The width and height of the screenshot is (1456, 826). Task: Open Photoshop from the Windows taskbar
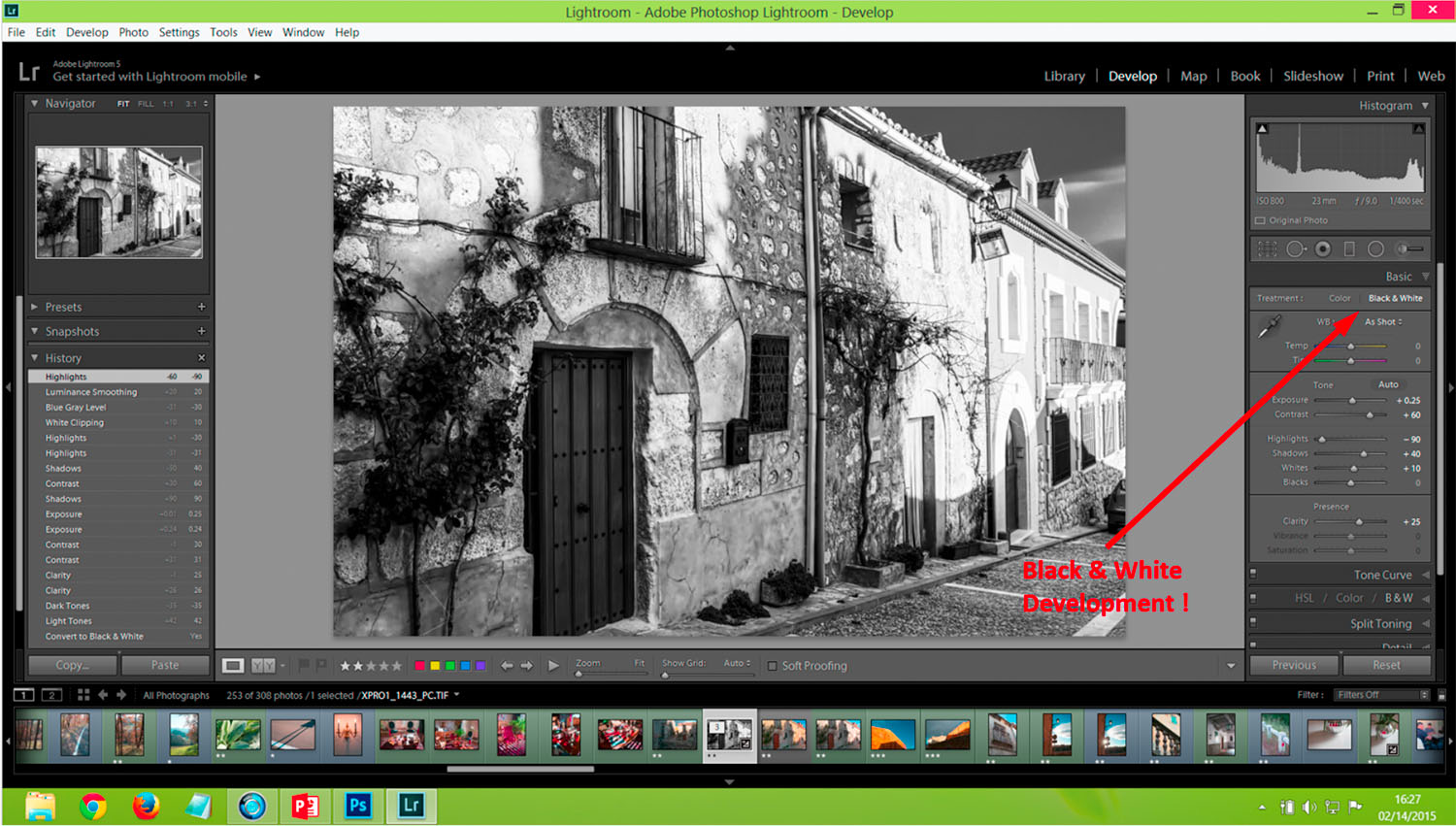(358, 806)
